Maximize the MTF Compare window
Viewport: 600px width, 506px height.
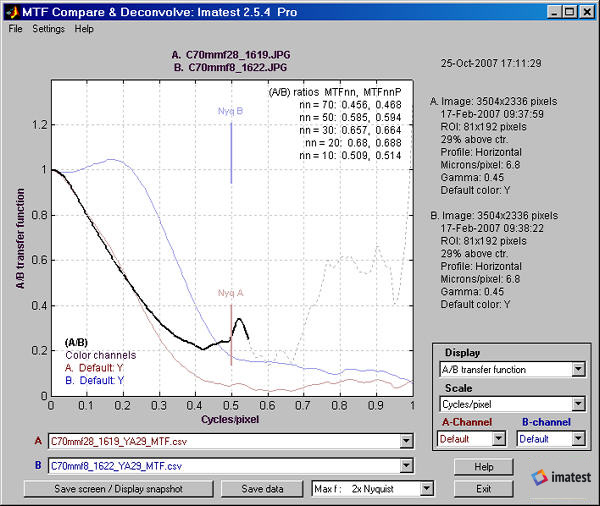coord(570,12)
